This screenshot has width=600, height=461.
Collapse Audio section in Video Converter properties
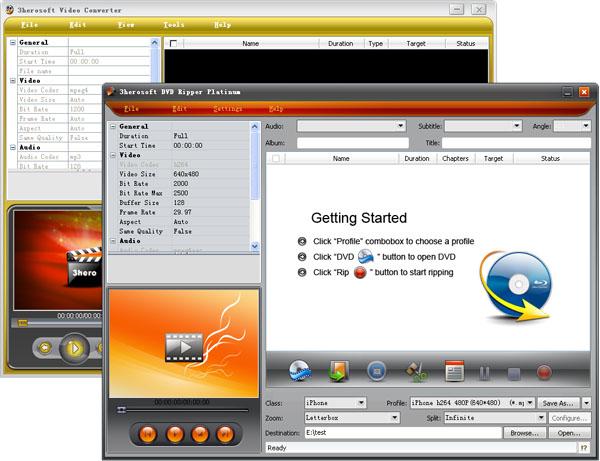13,147
